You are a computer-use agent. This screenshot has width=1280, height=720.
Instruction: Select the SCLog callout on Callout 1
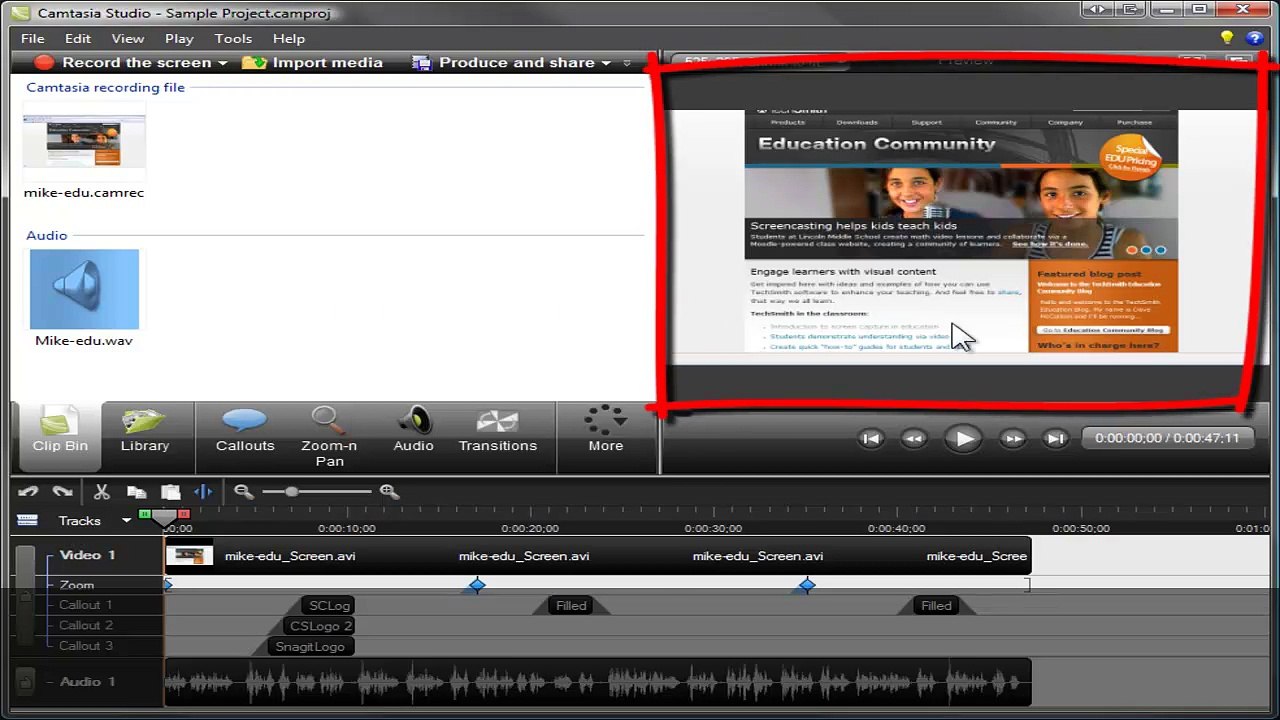tap(329, 605)
